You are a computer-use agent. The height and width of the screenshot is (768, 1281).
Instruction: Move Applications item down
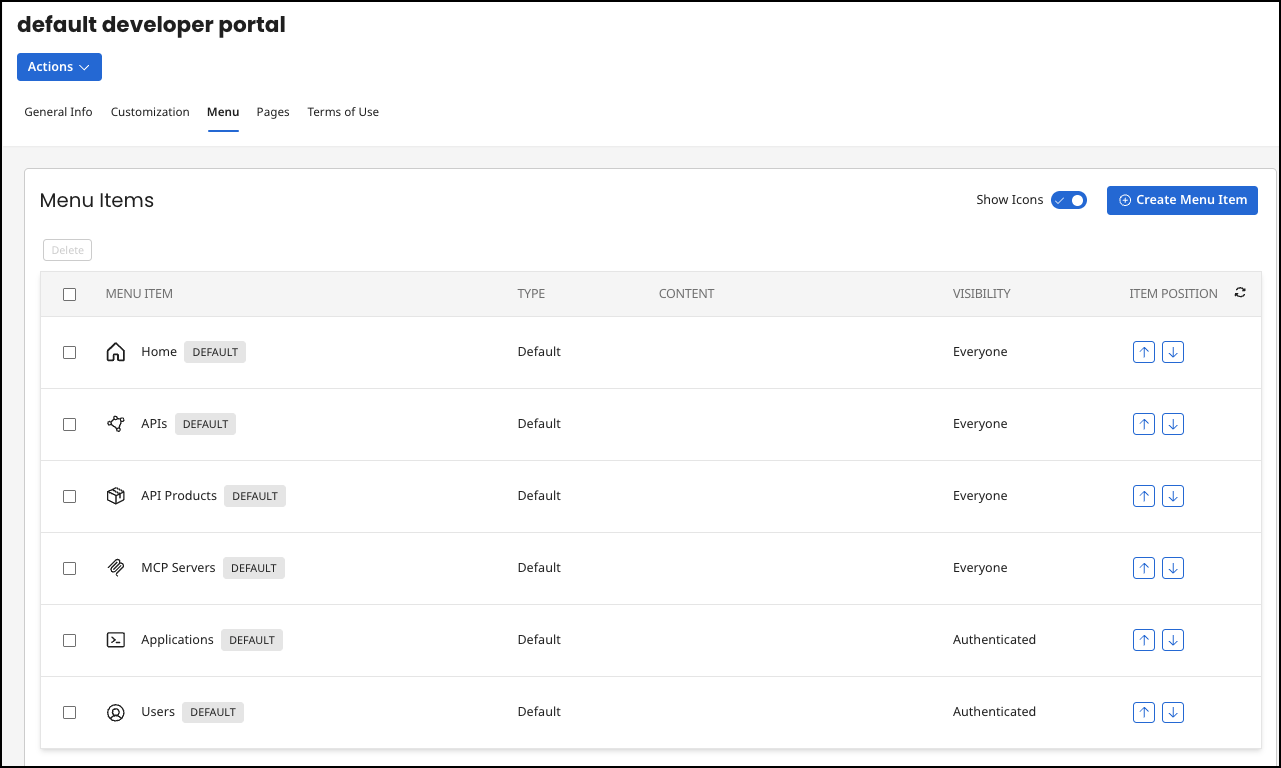1173,640
